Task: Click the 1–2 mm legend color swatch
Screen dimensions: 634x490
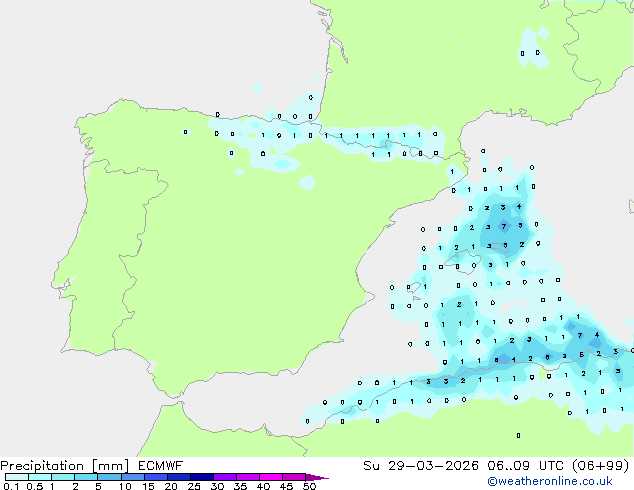Action: pyautogui.click(x=63, y=477)
